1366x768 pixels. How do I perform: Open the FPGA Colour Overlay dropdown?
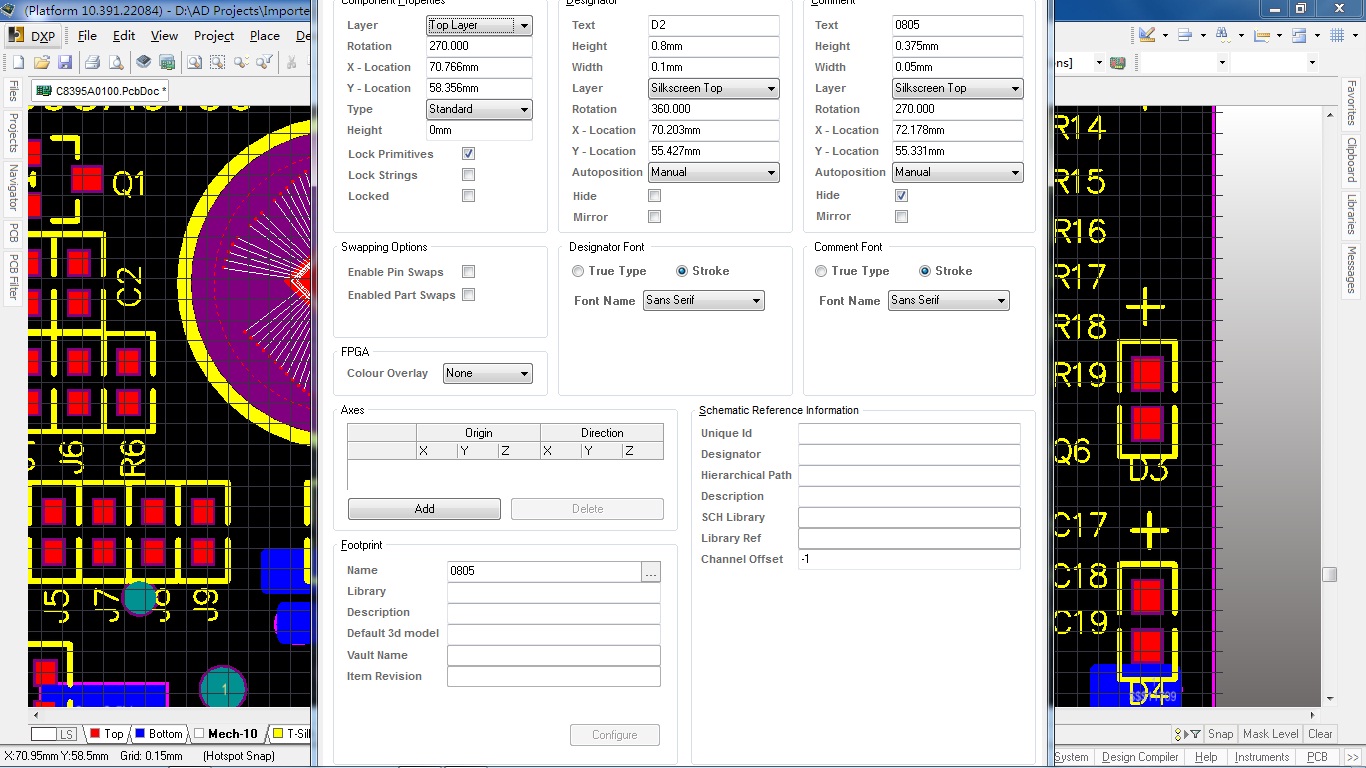[488, 374]
